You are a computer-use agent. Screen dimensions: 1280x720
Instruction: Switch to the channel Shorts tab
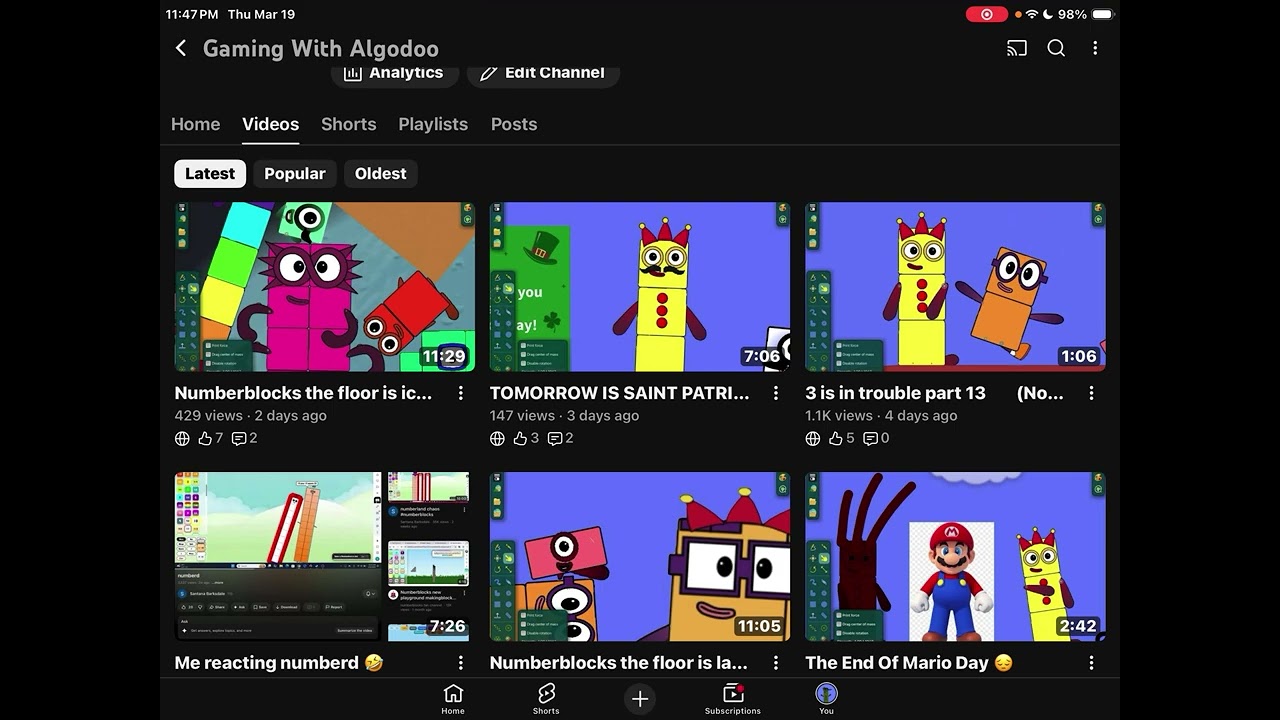pyautogui.click(x=349, y=124)
